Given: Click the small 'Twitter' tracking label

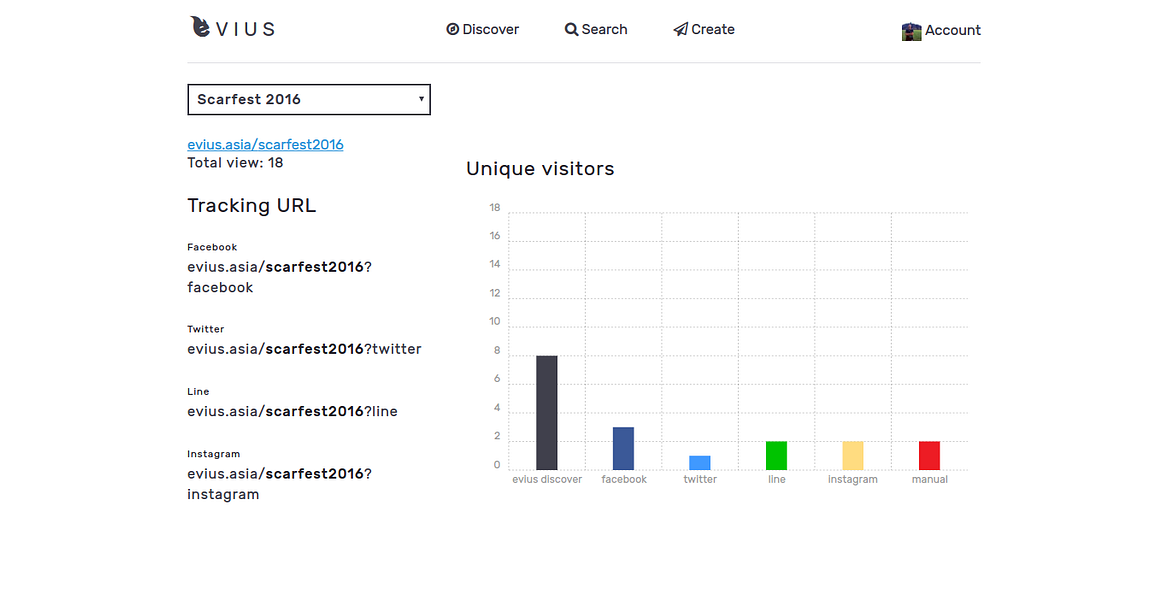Looking at the screenshot, I should tap(206, 329).
